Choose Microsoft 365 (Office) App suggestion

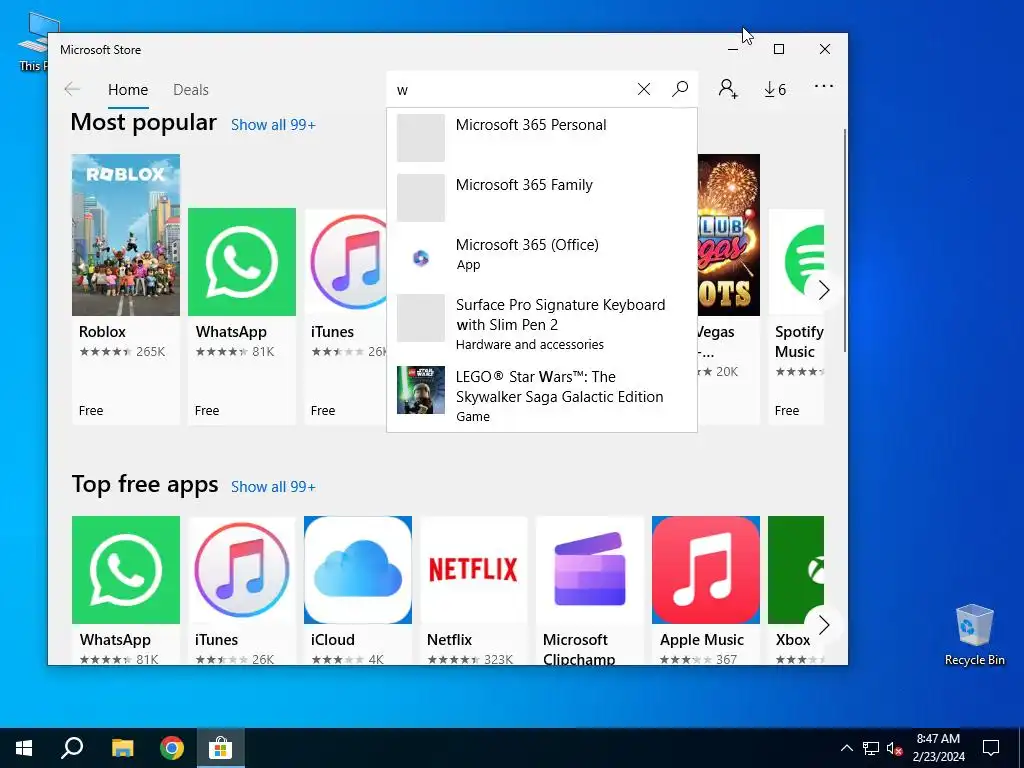[542, 258]
